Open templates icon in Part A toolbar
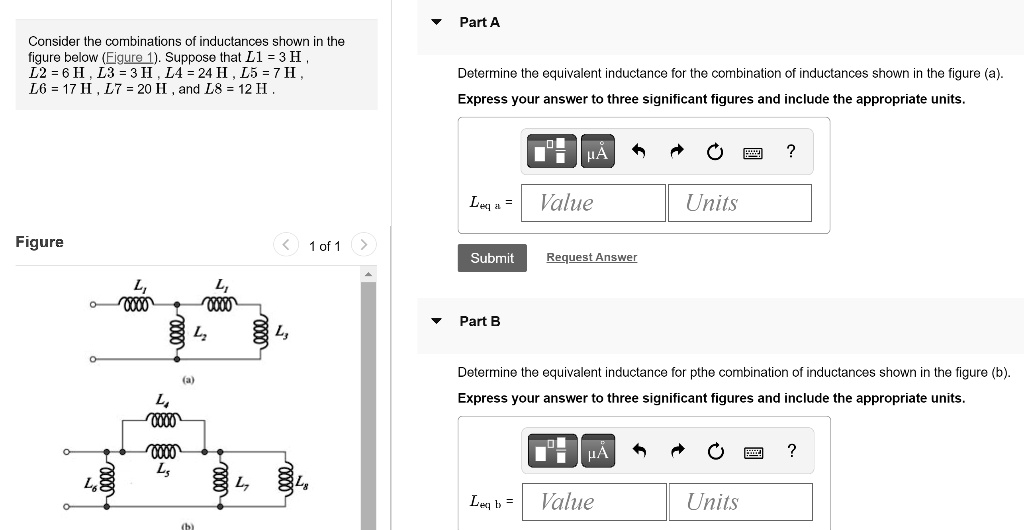1024x530 pixels. [552, 151]
